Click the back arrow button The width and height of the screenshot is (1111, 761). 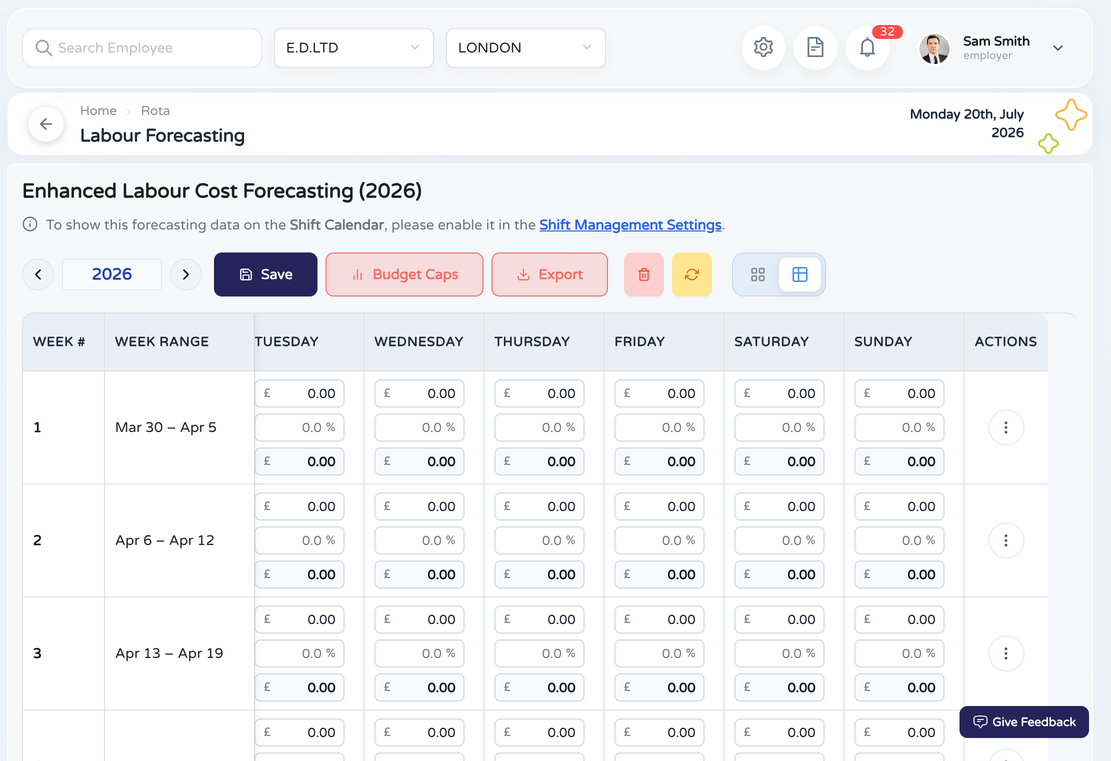pyautogui.click(x=46, y=124)
